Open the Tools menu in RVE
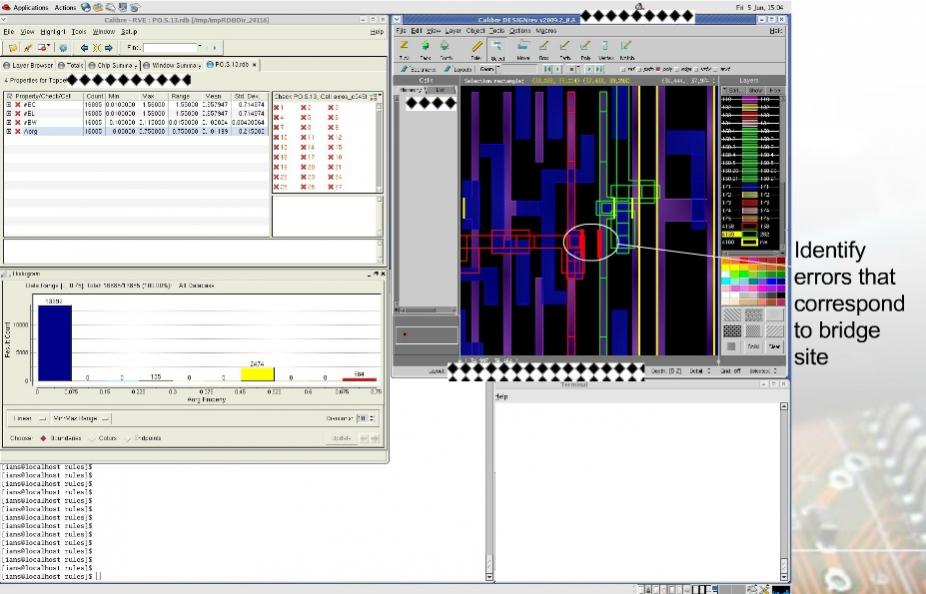This screenshot has height=594, width=926. click(79, 31)
